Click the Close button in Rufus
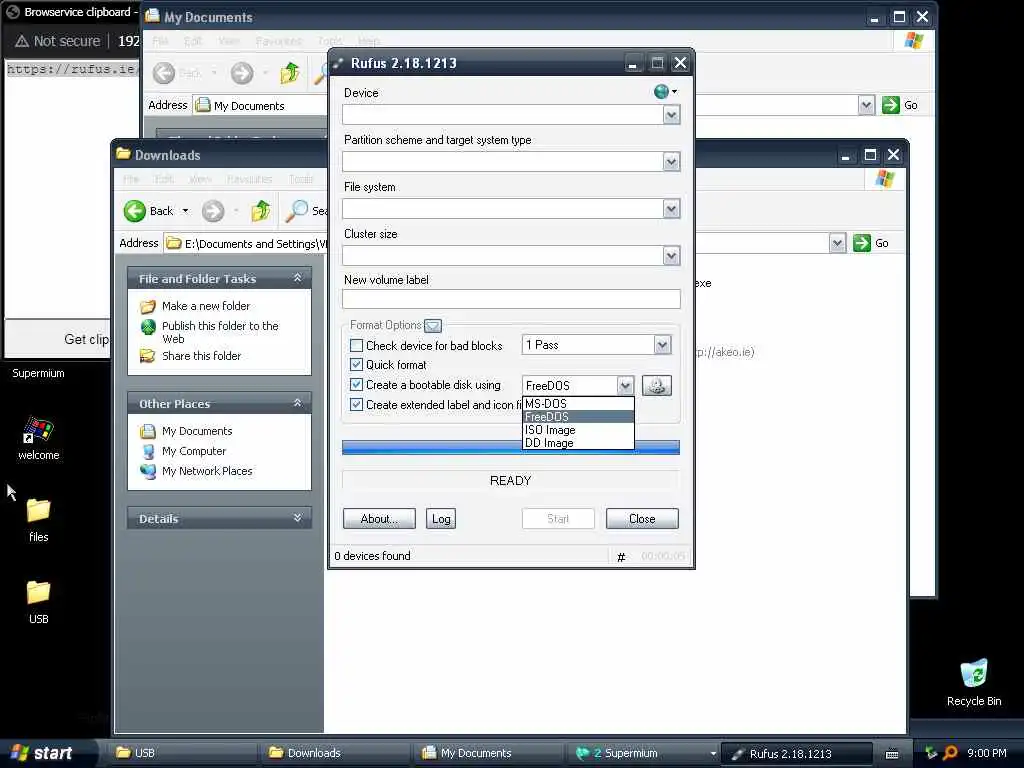 [642, 519]
